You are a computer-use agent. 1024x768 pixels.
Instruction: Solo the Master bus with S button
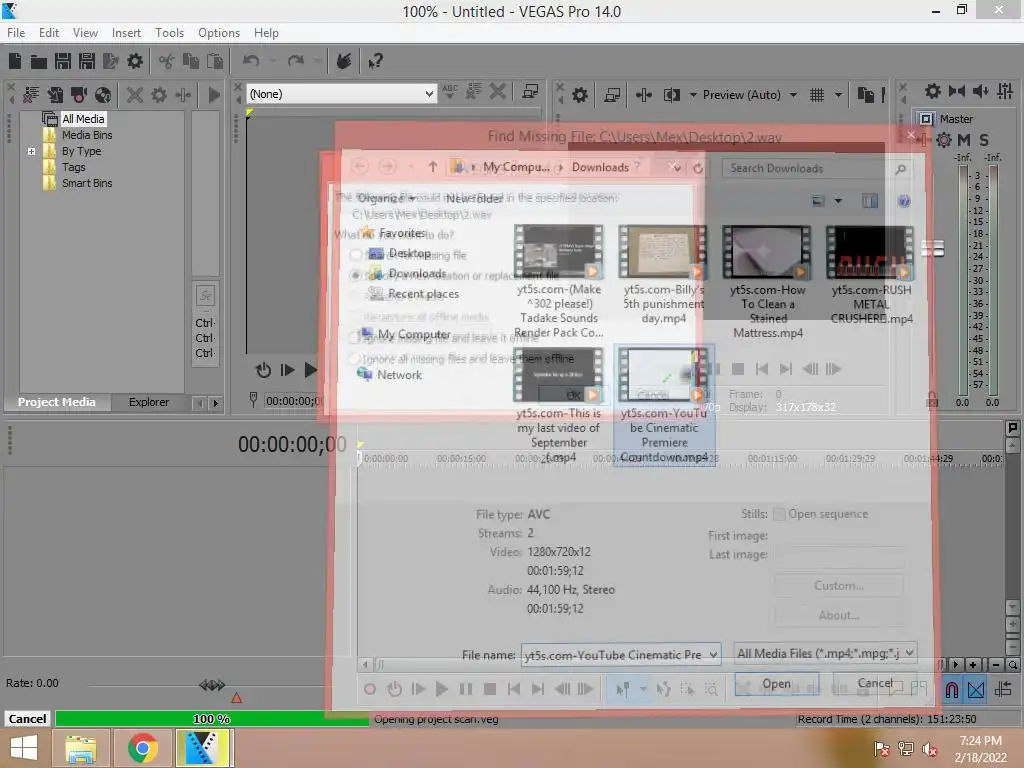[984, 140]
